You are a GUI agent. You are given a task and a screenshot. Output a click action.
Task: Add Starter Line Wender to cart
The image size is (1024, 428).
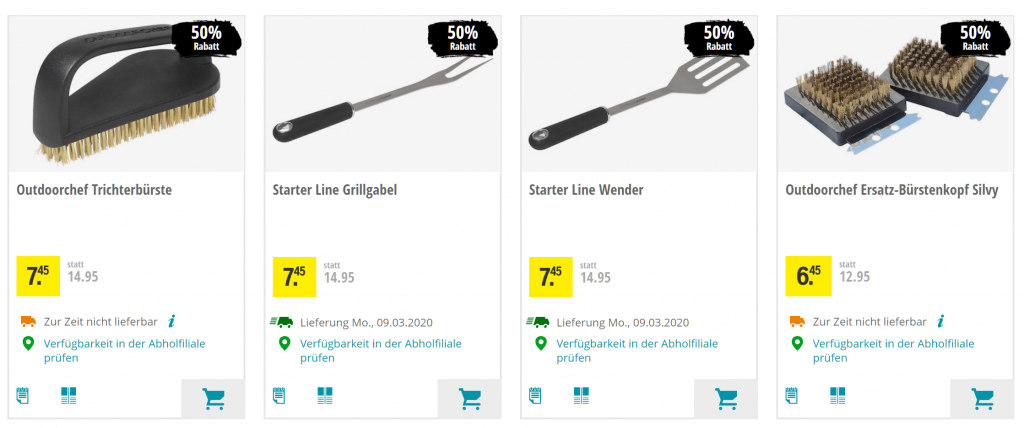725,399
